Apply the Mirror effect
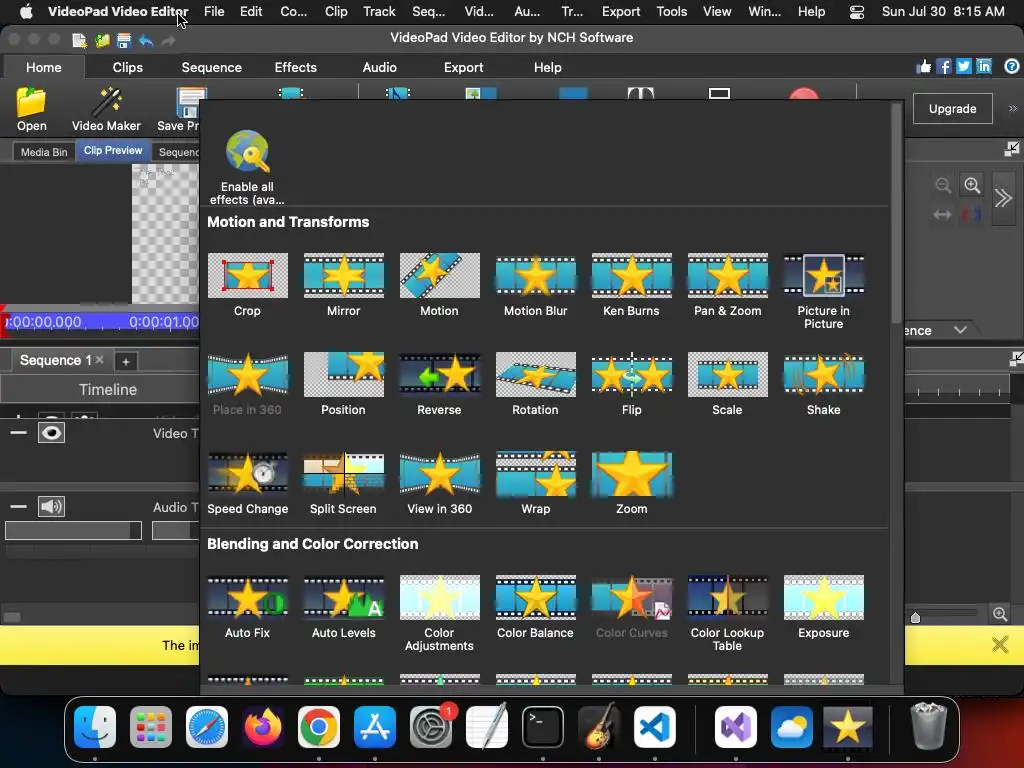1024x768 pixels. coord(344,285)
